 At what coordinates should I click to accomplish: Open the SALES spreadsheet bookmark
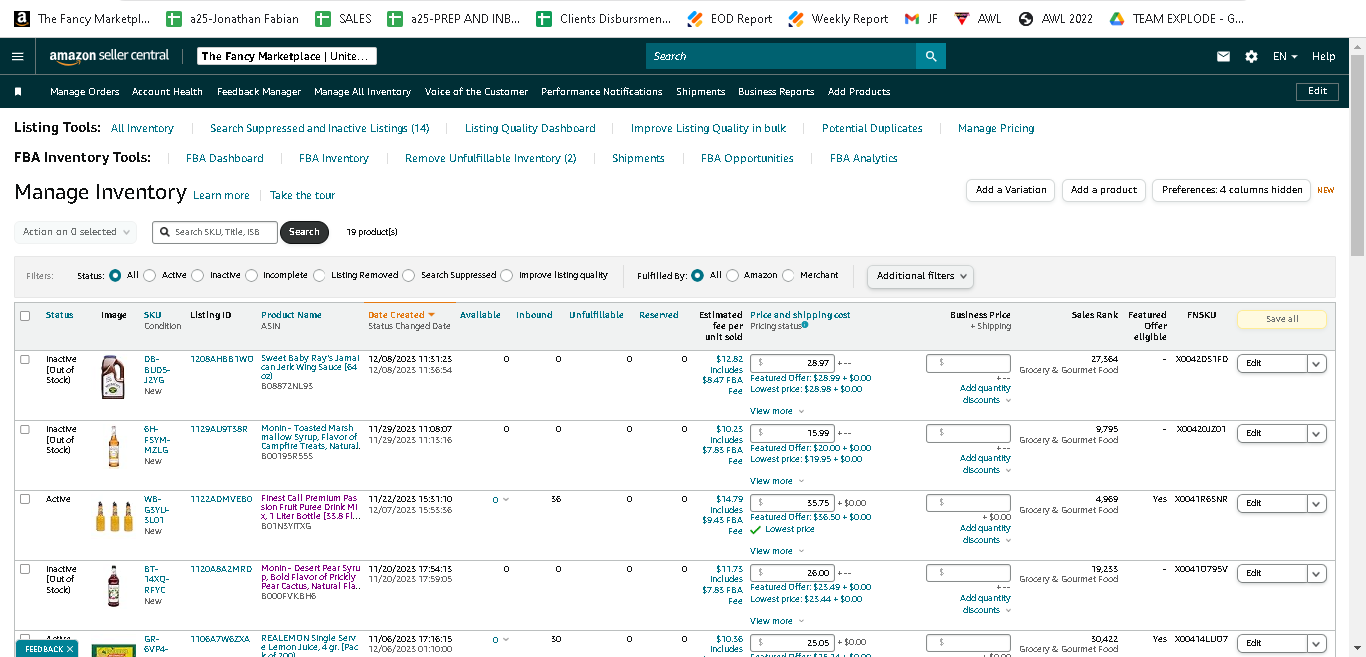click(x=343, y=18)
